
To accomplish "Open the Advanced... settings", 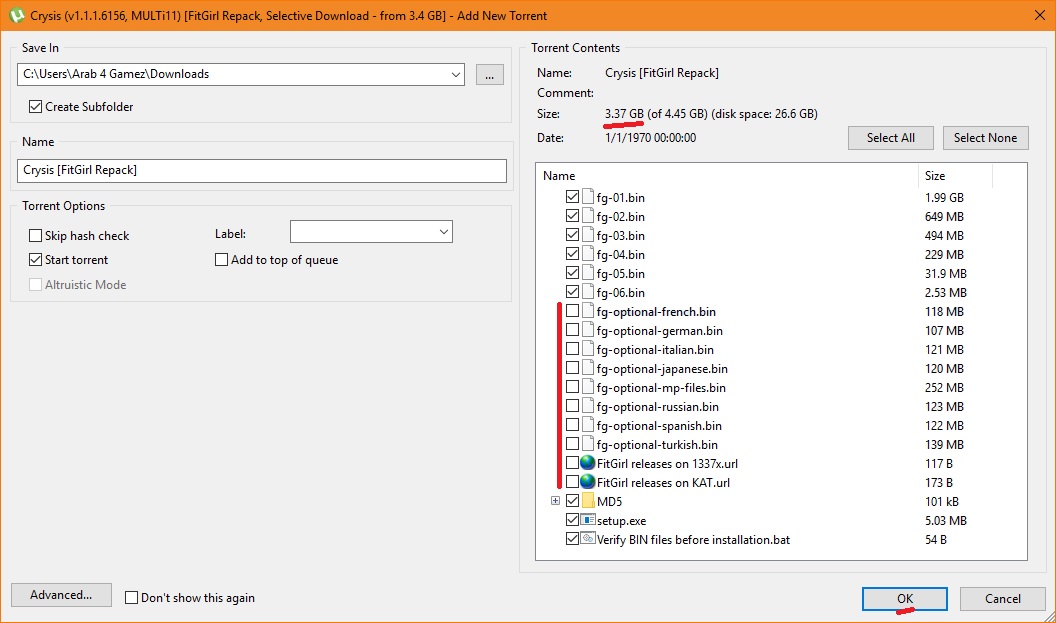I will (61, 595).
